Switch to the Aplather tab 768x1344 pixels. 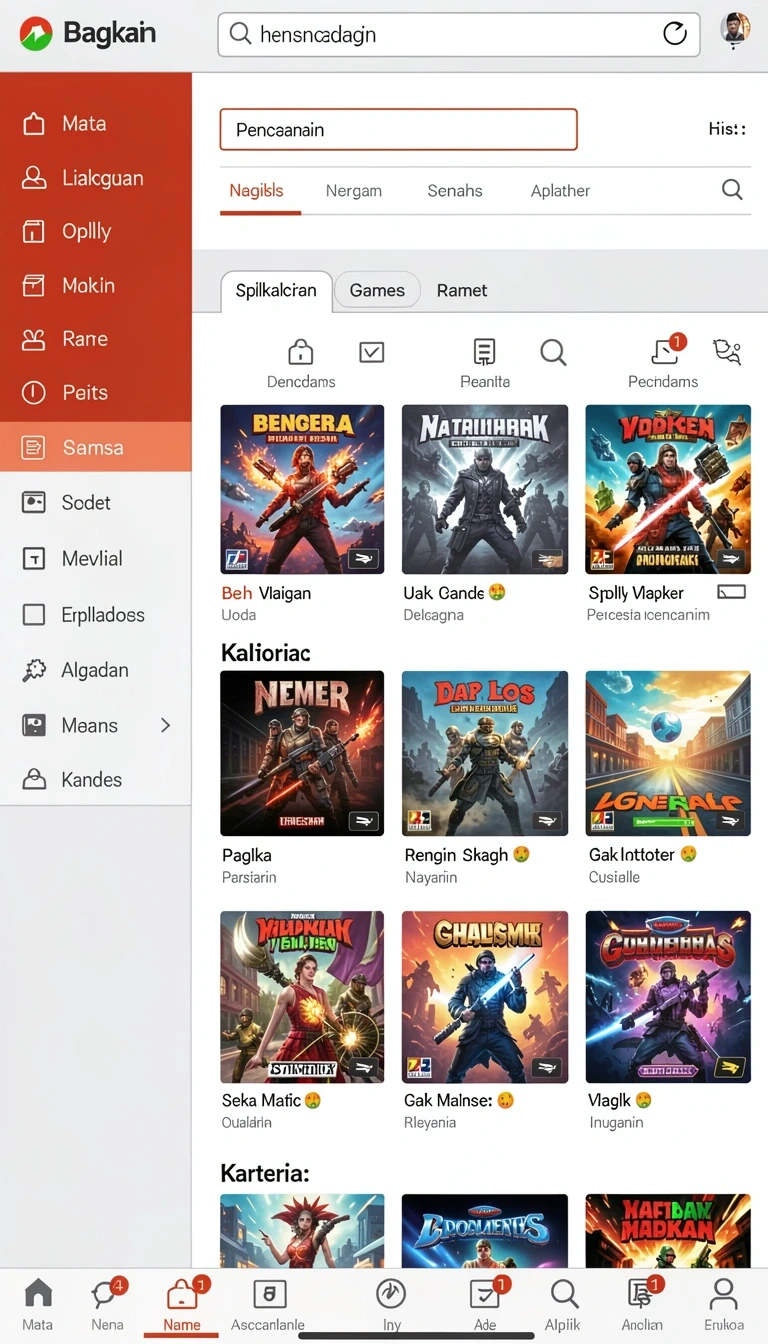560,190
